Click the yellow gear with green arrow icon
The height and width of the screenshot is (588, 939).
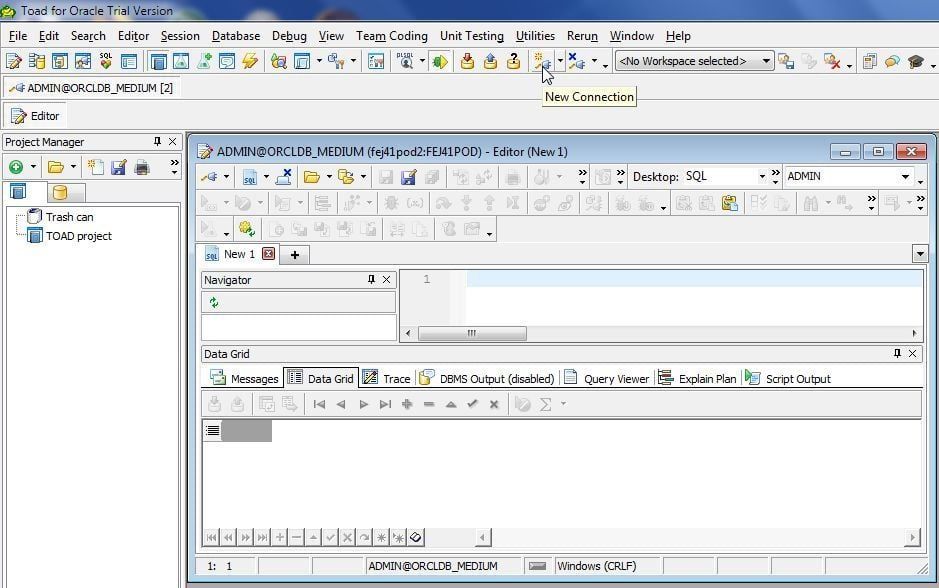[x=247, y=229]
